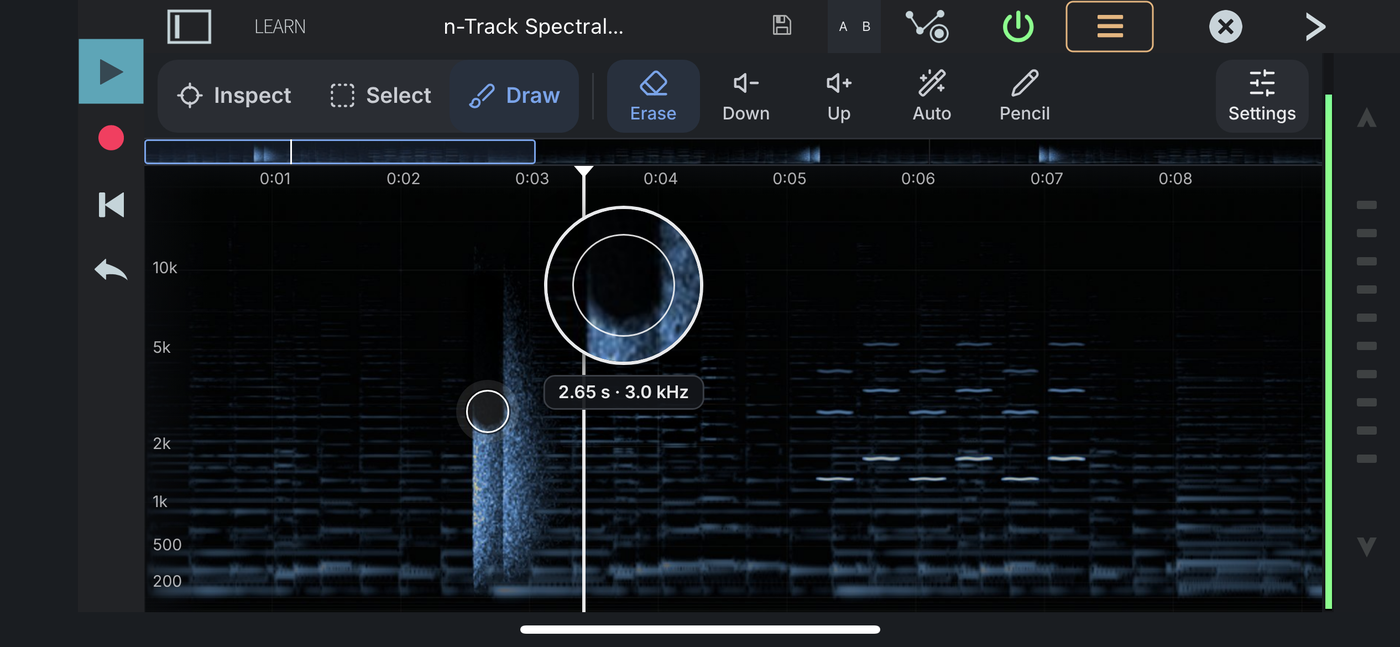Click the n-Track Spectral... title
The width and height of the screenshot is (1400, 647).
coord(533,27)
